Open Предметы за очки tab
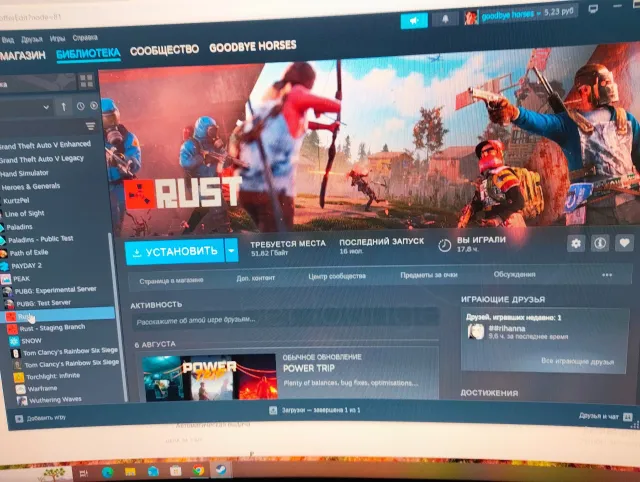The width and height of the screenshot is (640, 482). coord(429,275)
